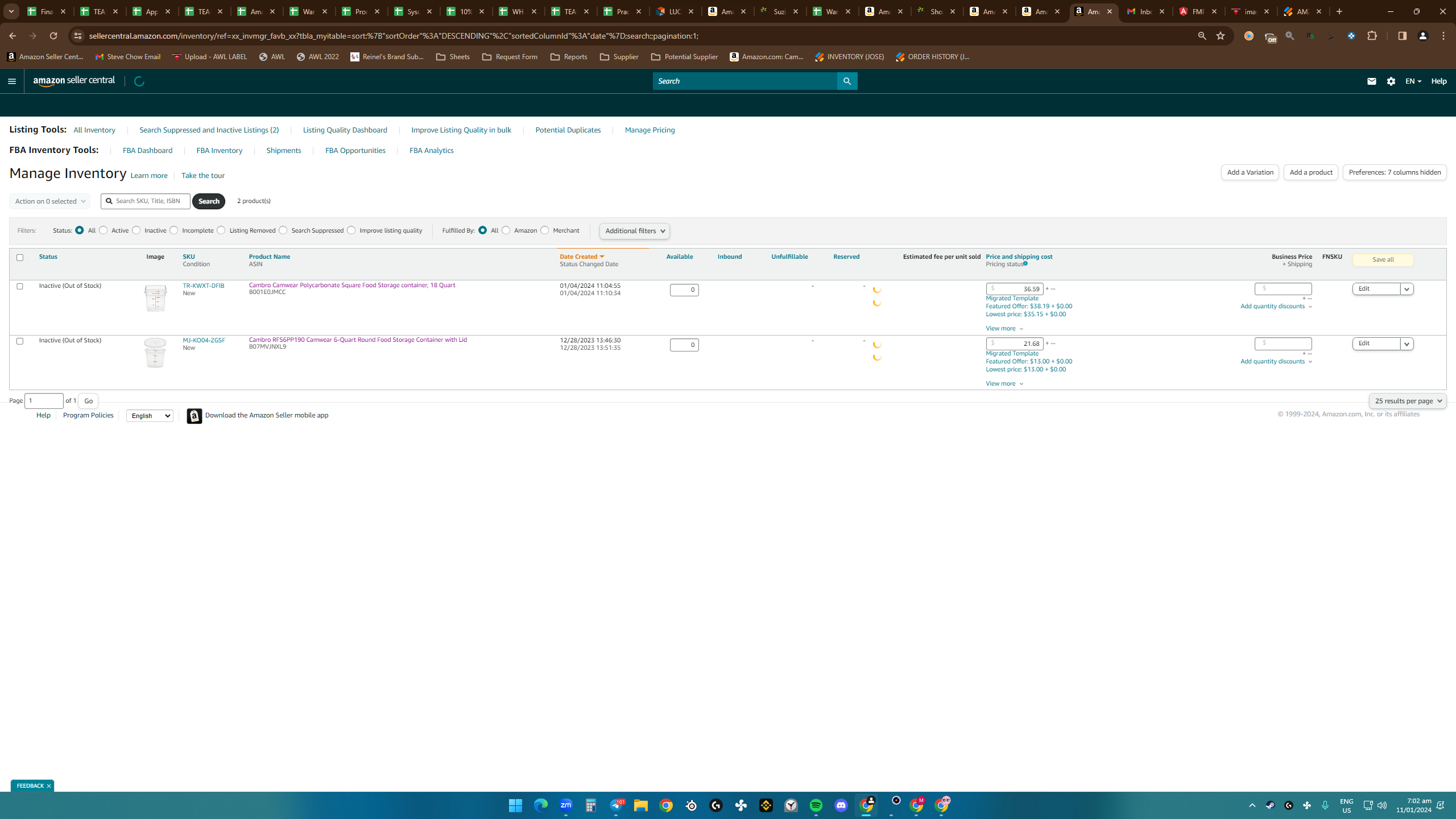The height and width of the screenshot is (819, 1456).
Task: Open Seller Central messages envelope icon
Action: pos(1371,81)
